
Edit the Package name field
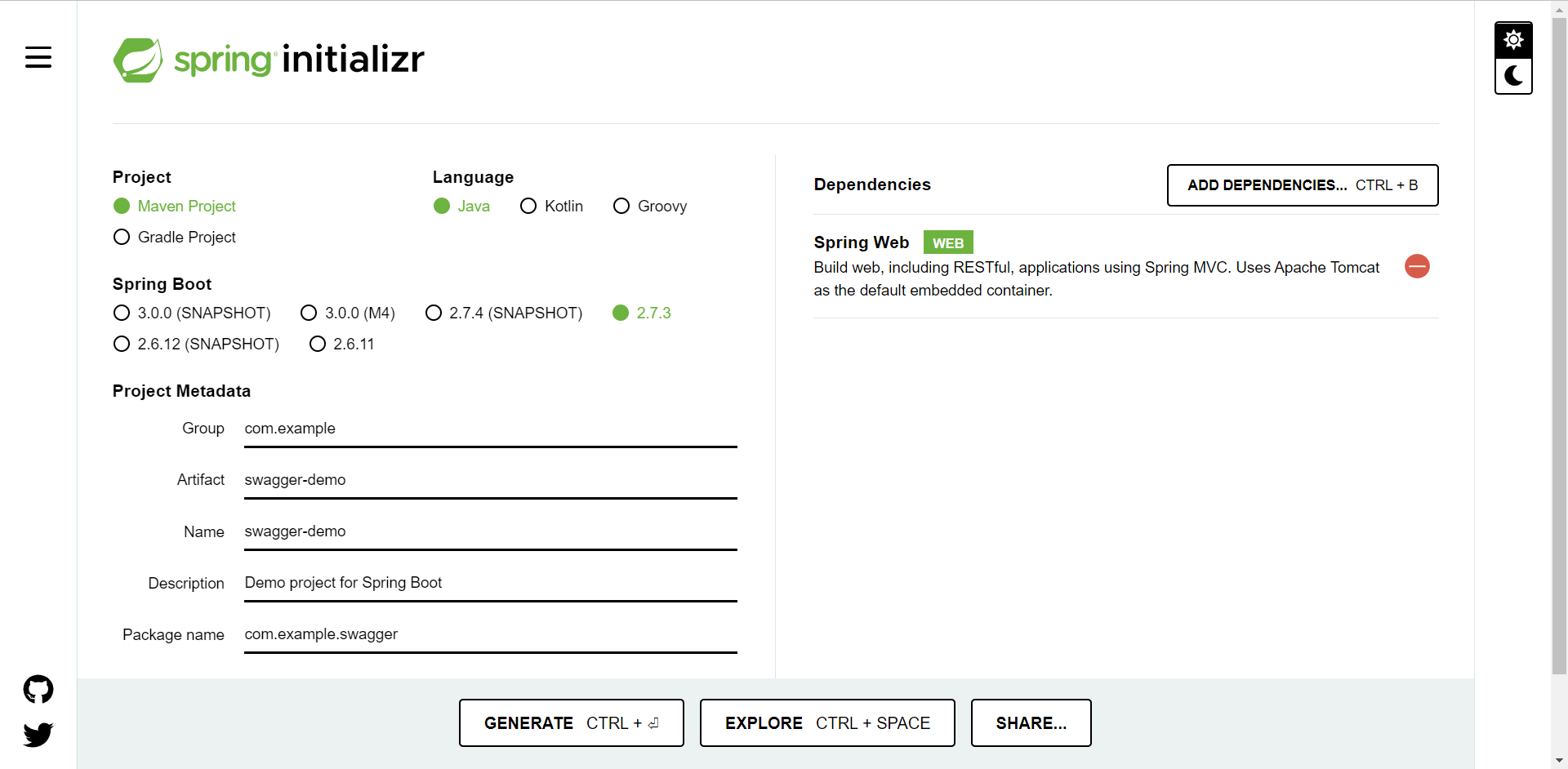(x=491, y=634)
